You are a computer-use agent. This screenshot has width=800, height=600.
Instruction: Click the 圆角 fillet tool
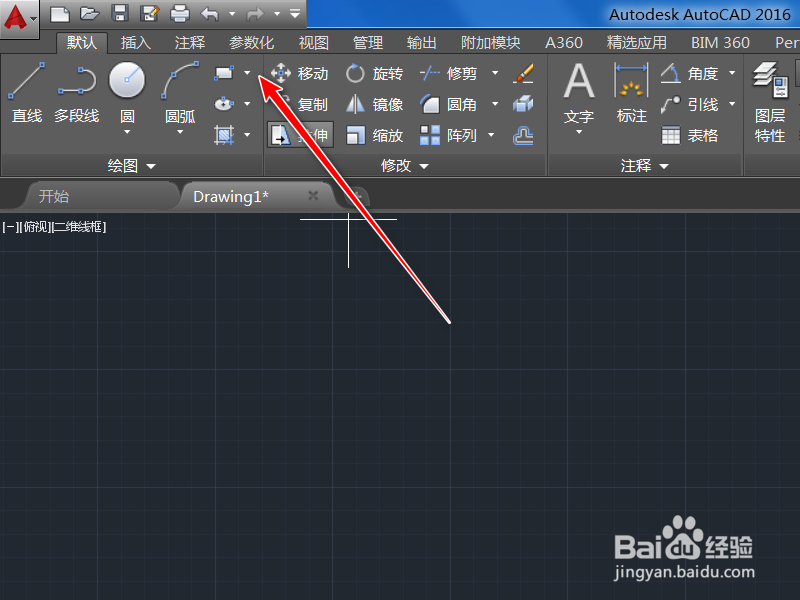point(448,105)
